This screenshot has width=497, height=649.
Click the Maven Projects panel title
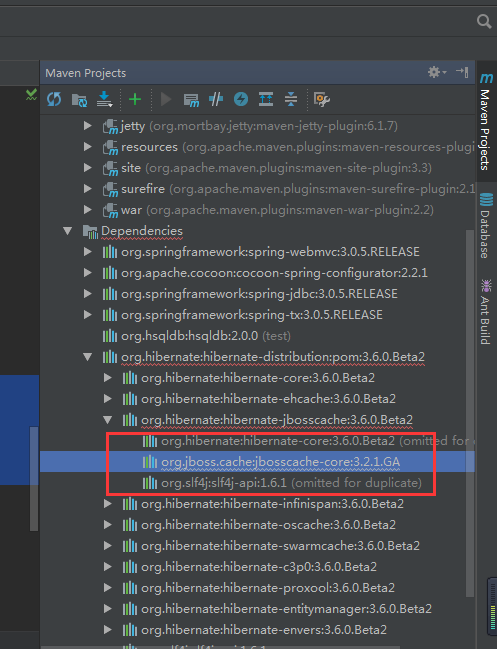[86, 73]
